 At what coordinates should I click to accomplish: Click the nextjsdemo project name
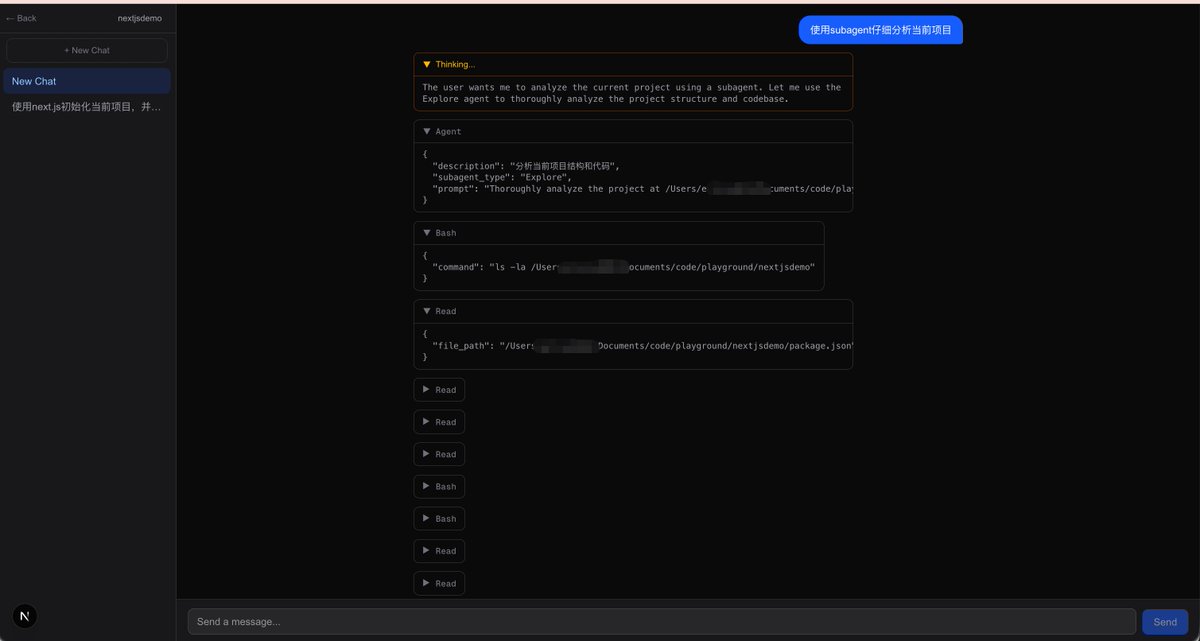tap(140, 18)
